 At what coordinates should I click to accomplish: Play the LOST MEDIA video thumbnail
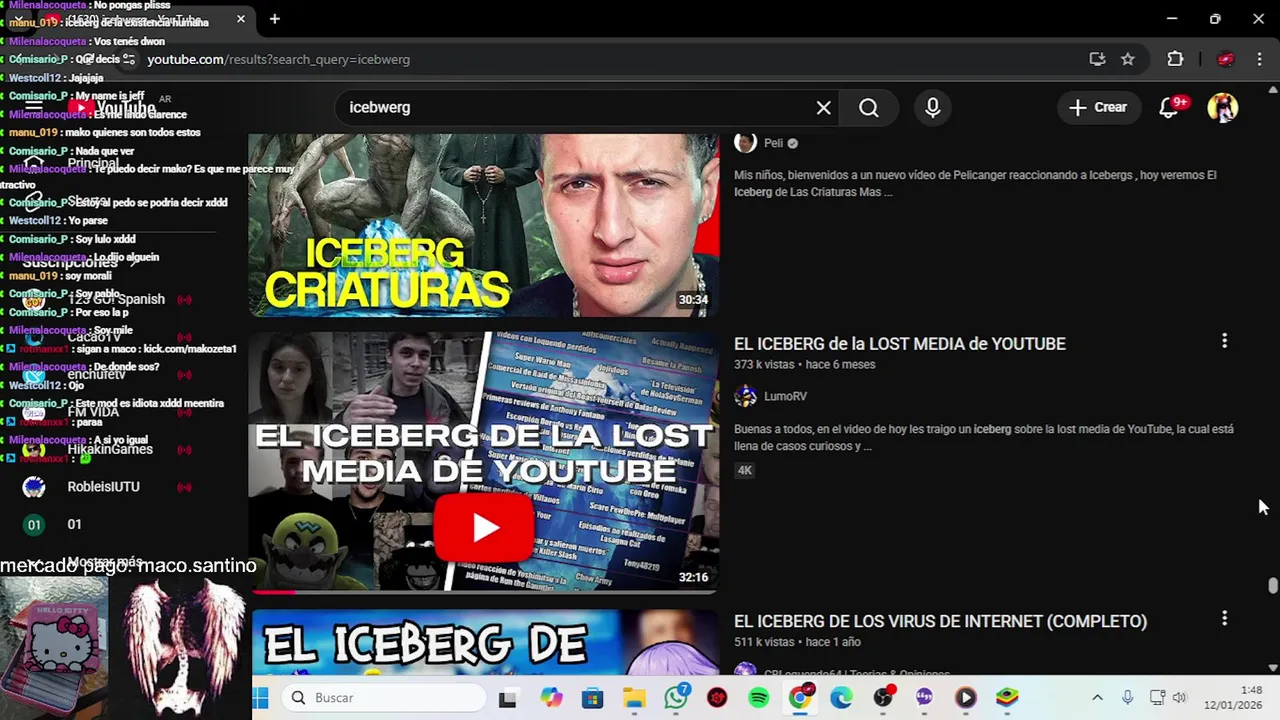(484, 463)
